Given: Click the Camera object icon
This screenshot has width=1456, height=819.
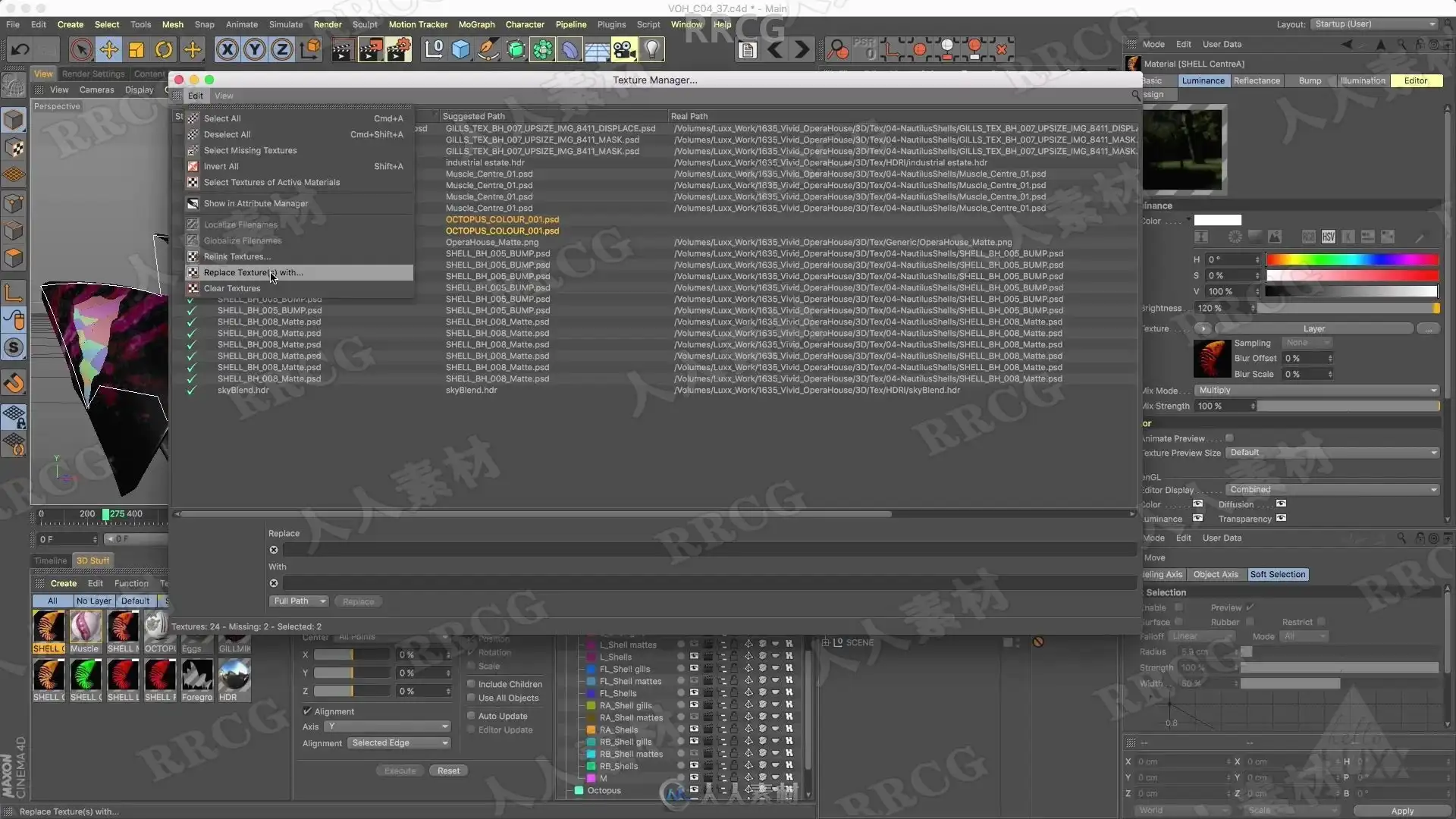Looking at the screenshot, I should pos(623,50).
